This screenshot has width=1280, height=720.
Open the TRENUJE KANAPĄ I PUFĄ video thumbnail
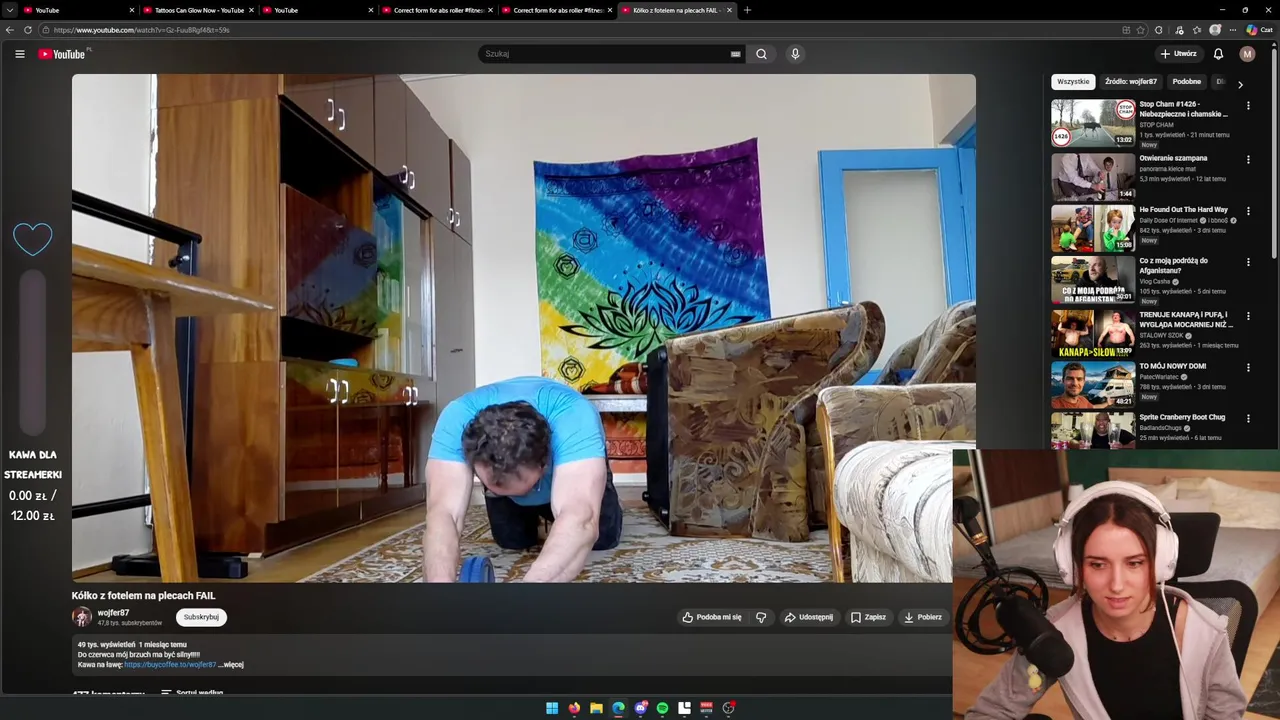click(1093, 333)
